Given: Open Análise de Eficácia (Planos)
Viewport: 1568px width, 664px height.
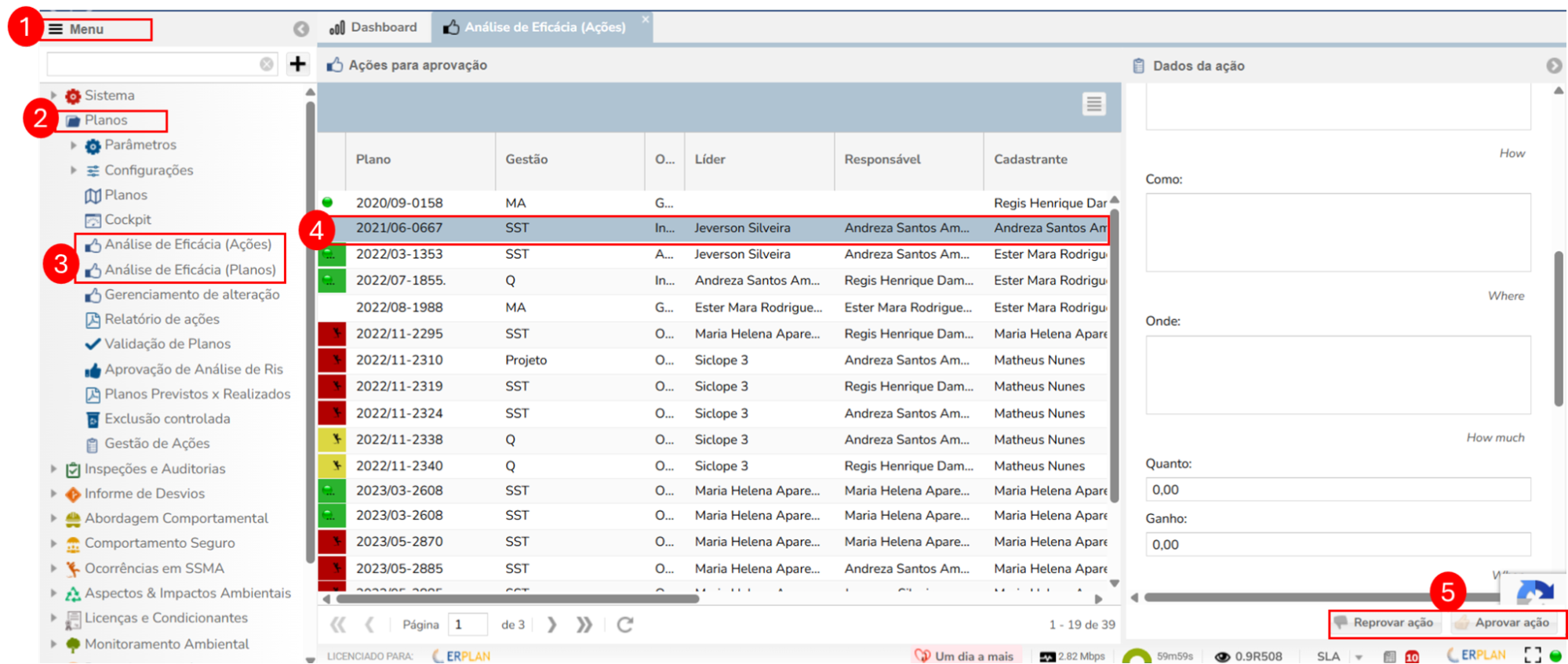Looking at the screenshot, I should (190, 270).
